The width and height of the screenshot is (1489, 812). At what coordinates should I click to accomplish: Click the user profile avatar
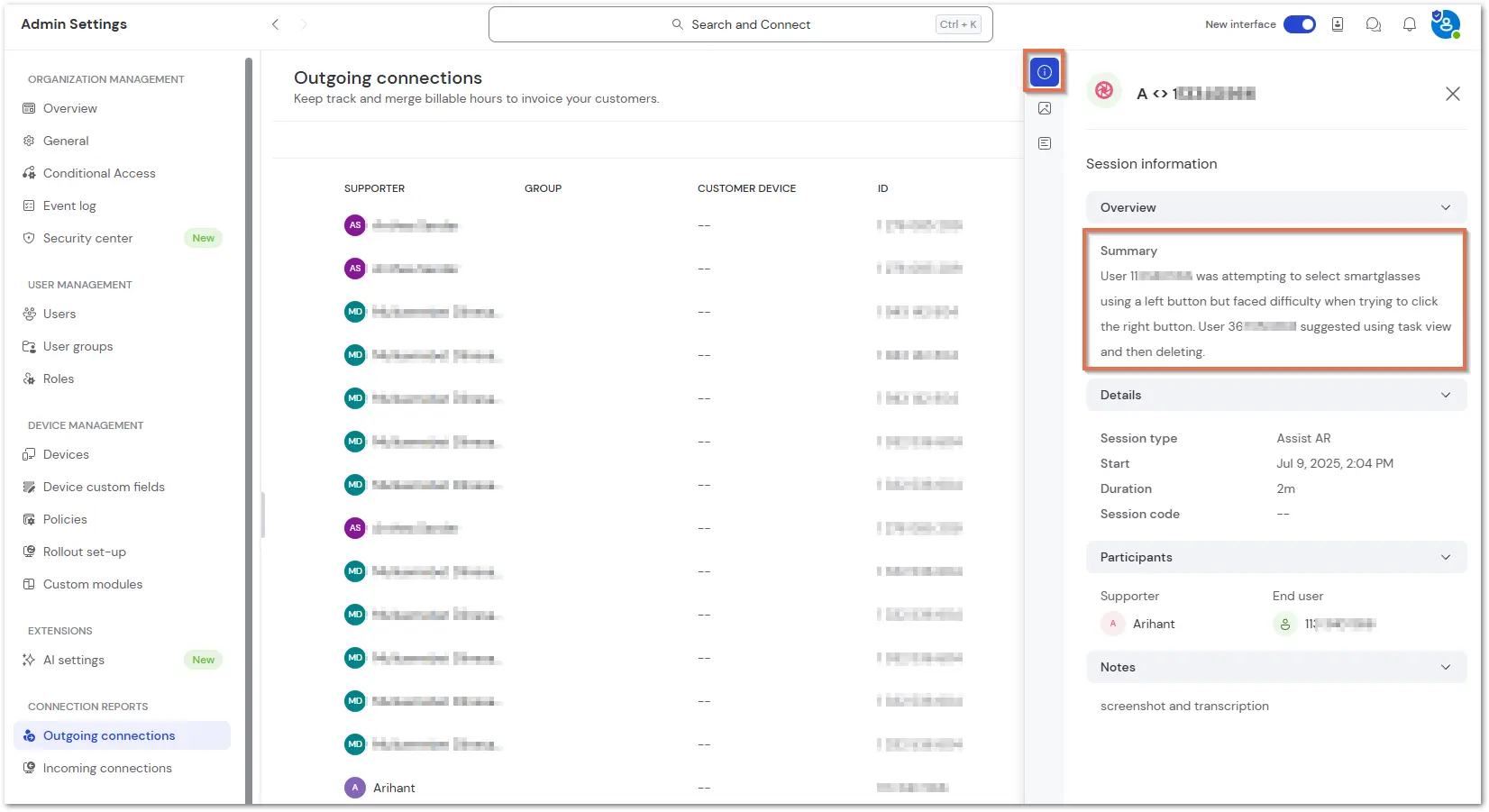(x=1446, y=24)
